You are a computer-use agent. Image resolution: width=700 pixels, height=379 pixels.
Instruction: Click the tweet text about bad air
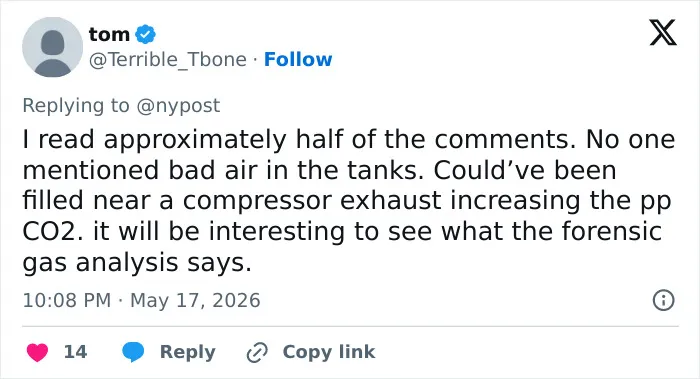click(350, 201)
